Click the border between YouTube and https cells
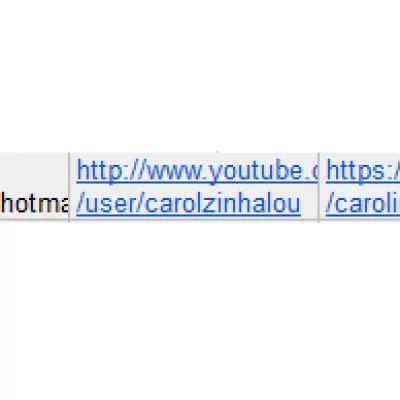The width and height of the screenshot is (400, 400). coord(319,186)
